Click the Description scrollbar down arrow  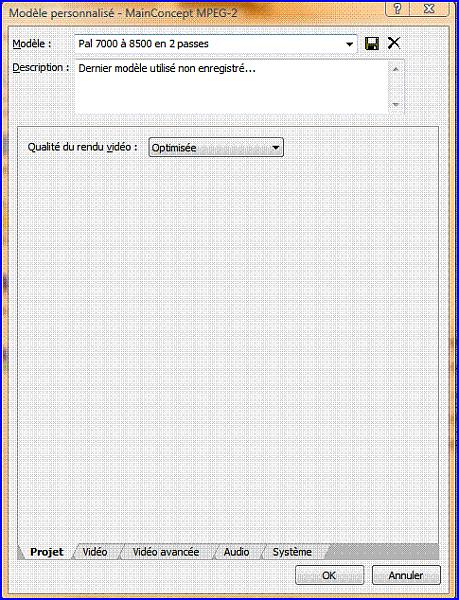[396, 104]
